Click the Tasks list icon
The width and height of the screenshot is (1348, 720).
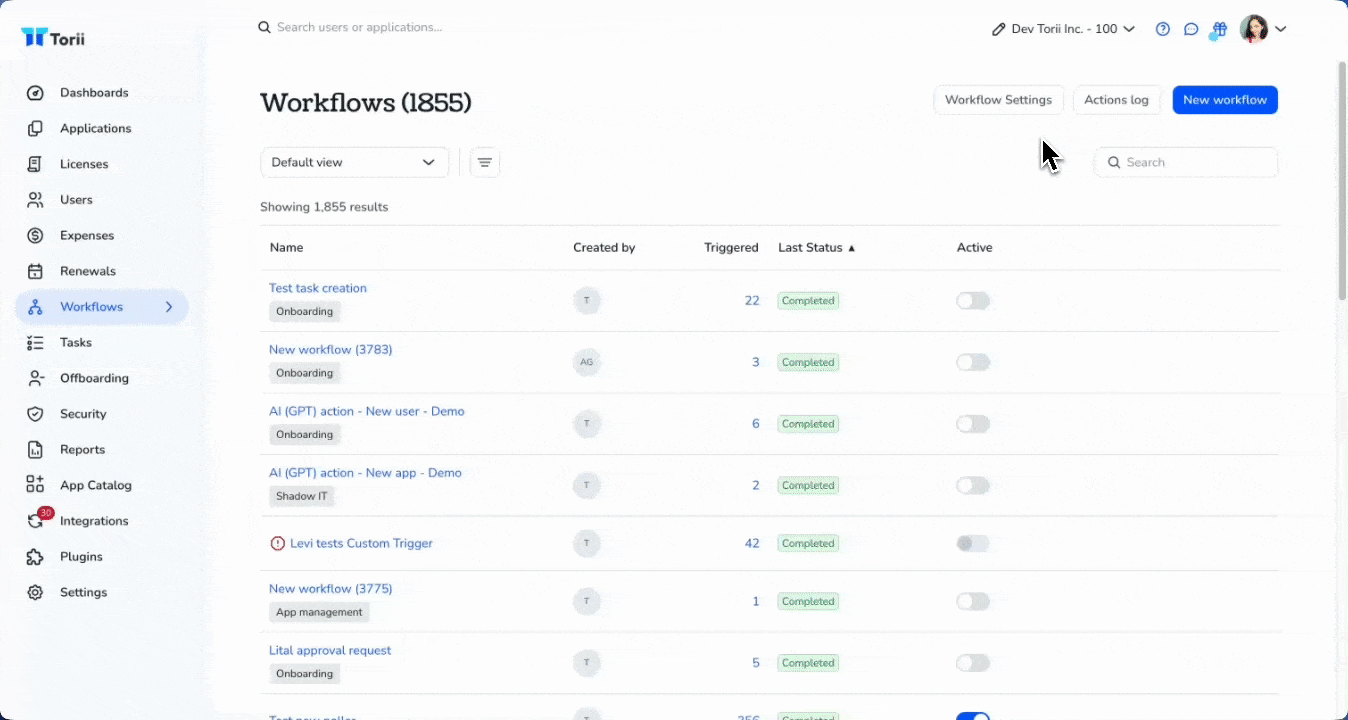pos(35,343)
